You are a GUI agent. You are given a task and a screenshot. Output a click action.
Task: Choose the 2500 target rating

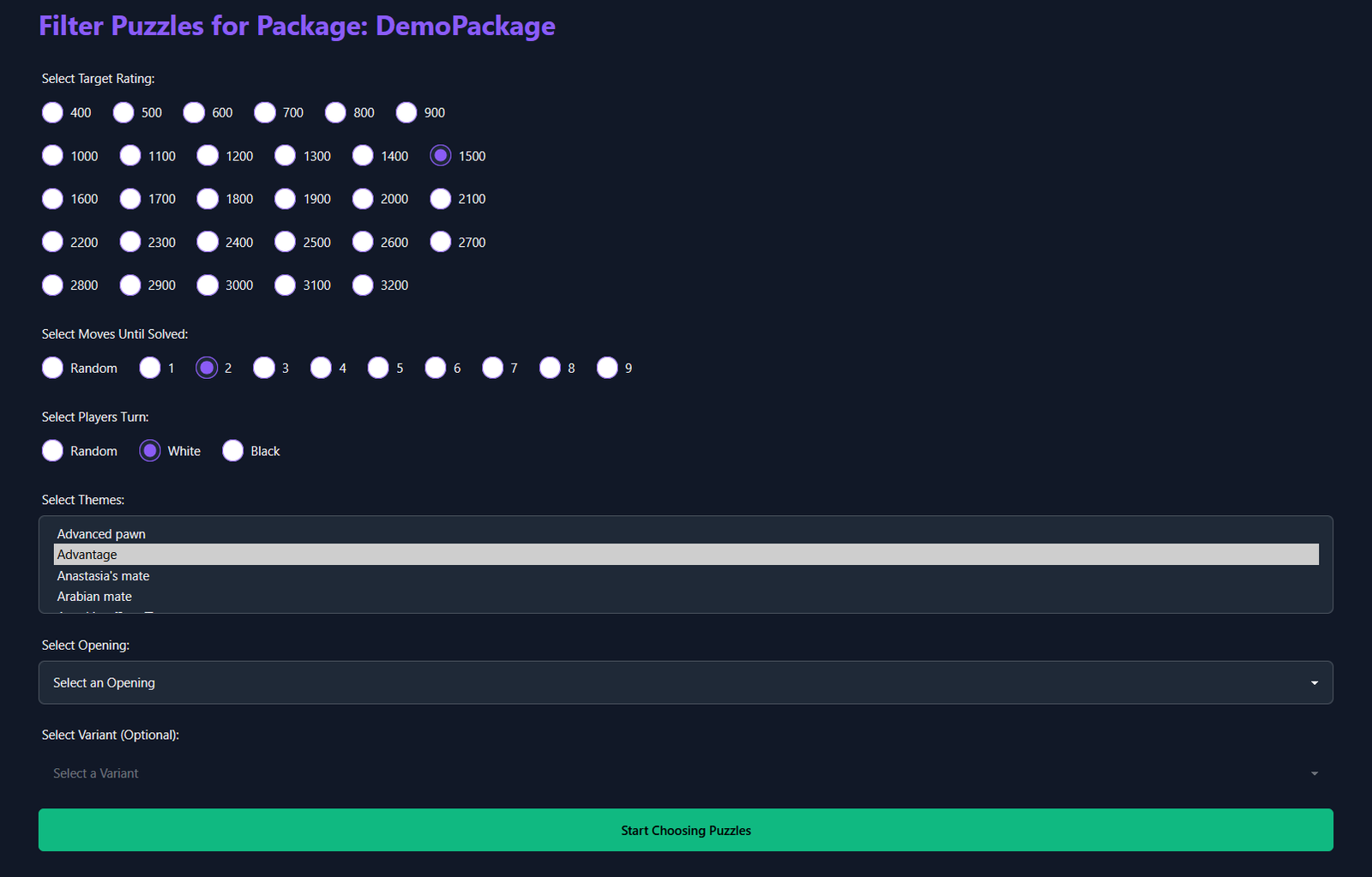coord(286,242)
